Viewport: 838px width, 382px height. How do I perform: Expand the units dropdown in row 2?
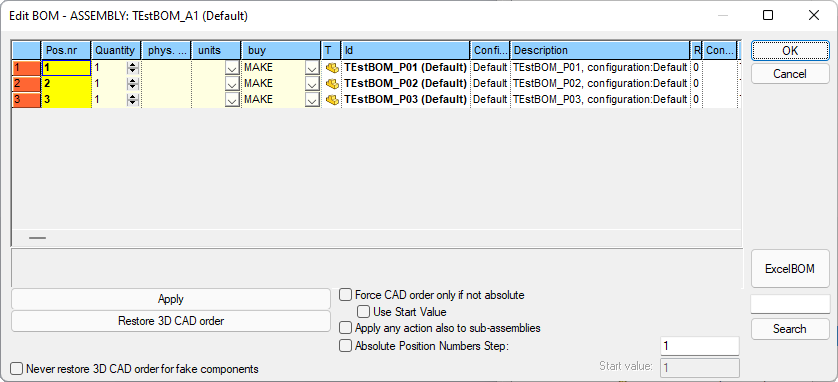click(x=232, y=84)
